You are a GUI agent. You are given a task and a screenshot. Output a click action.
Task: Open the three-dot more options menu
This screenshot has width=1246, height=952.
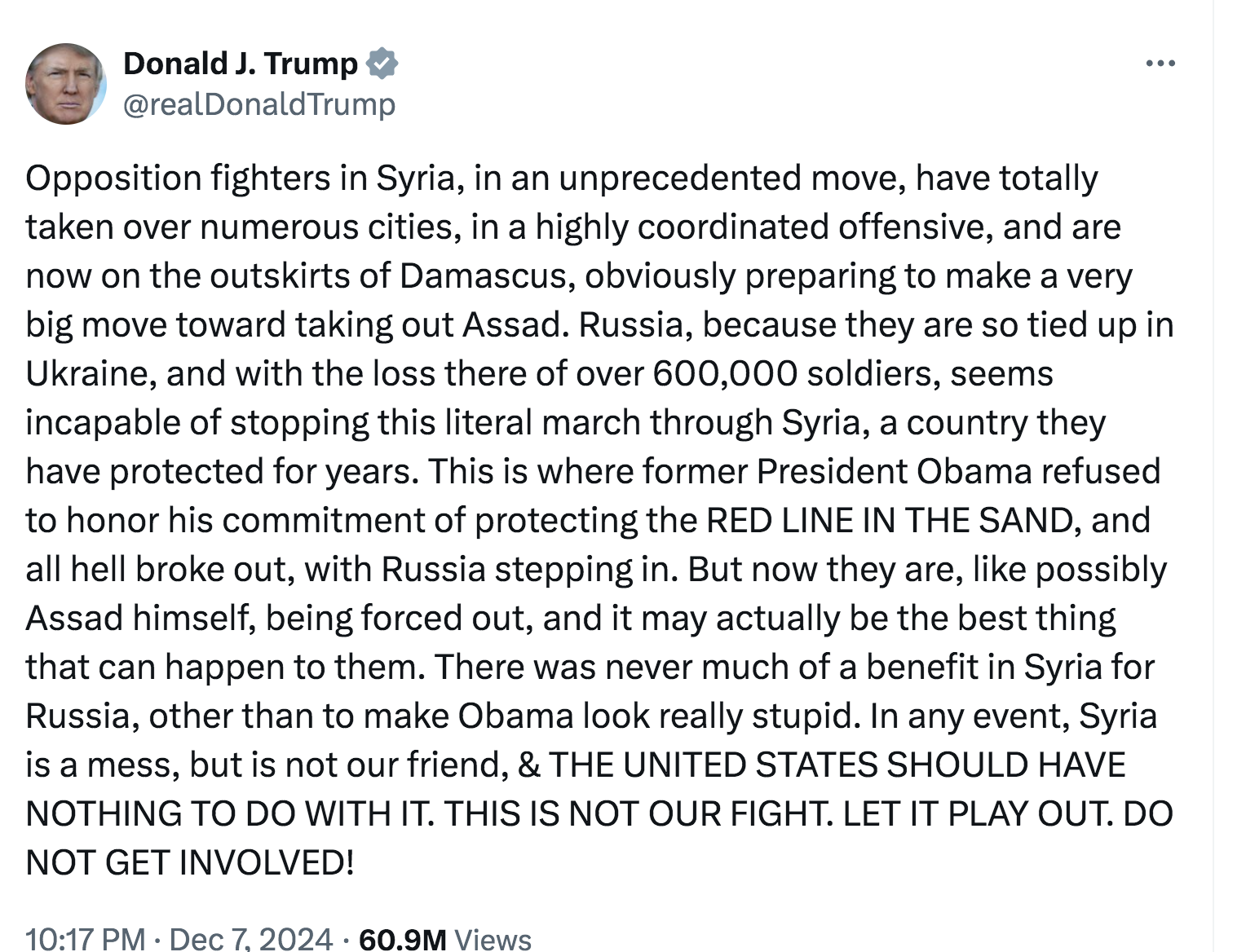tap(1160, 64)
